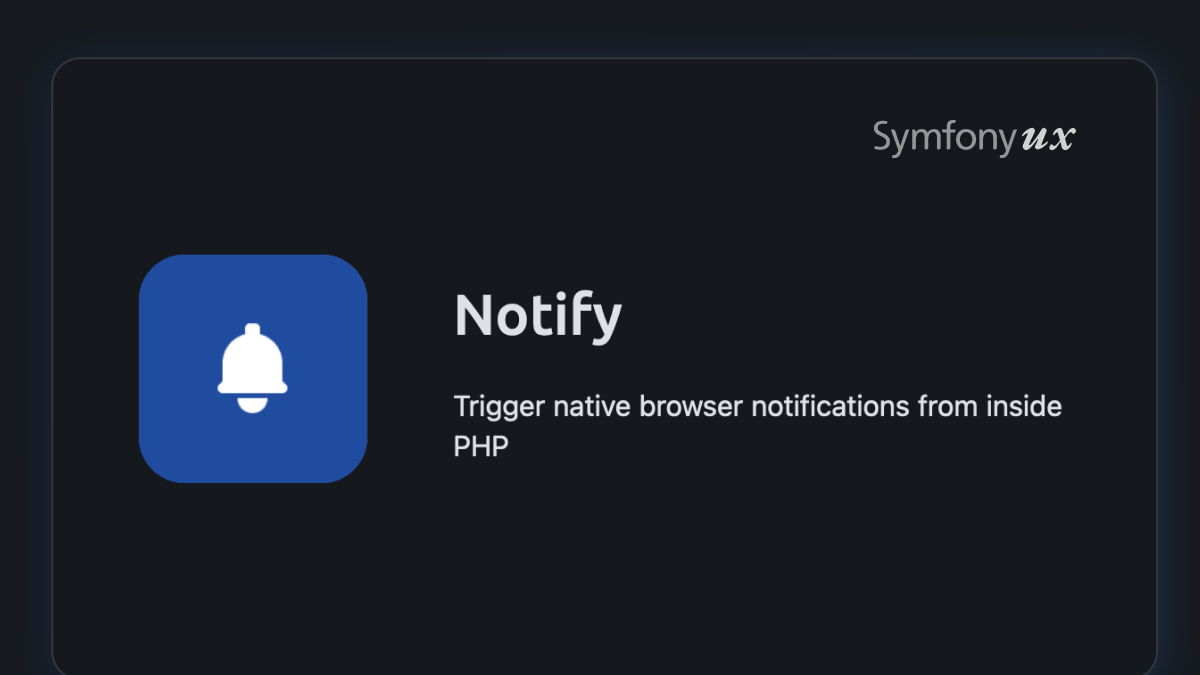Click the "Symfony" wordmark text

tap(945, 139)
